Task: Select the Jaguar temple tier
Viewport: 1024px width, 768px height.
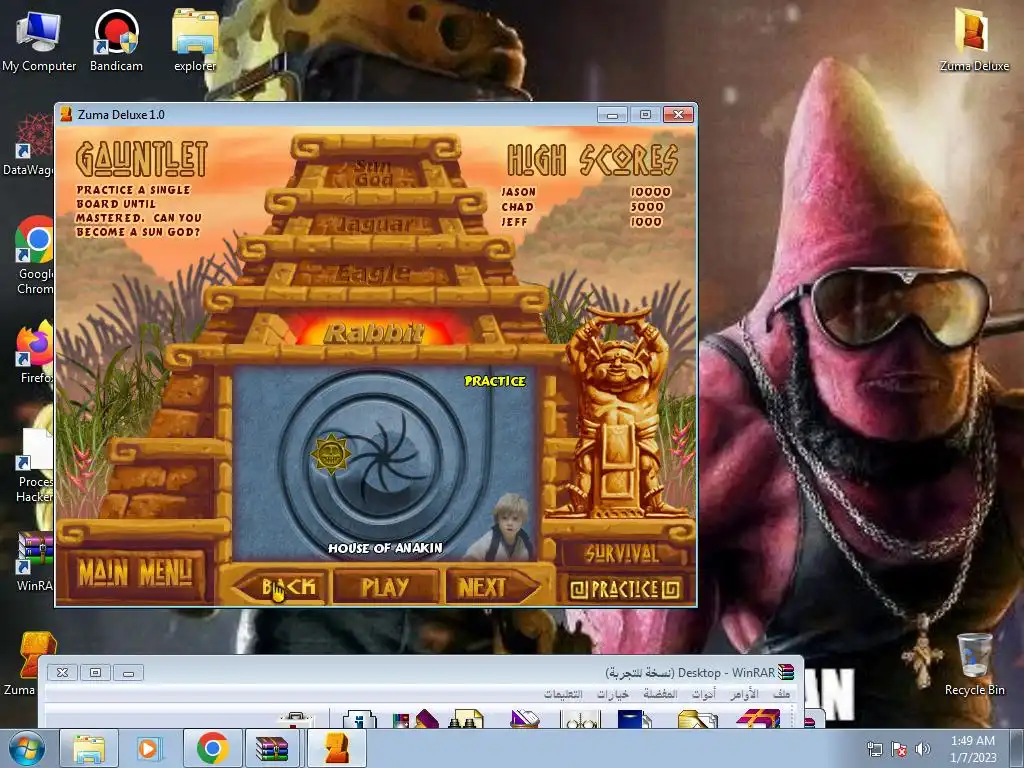Action: (x=376, y=225)
